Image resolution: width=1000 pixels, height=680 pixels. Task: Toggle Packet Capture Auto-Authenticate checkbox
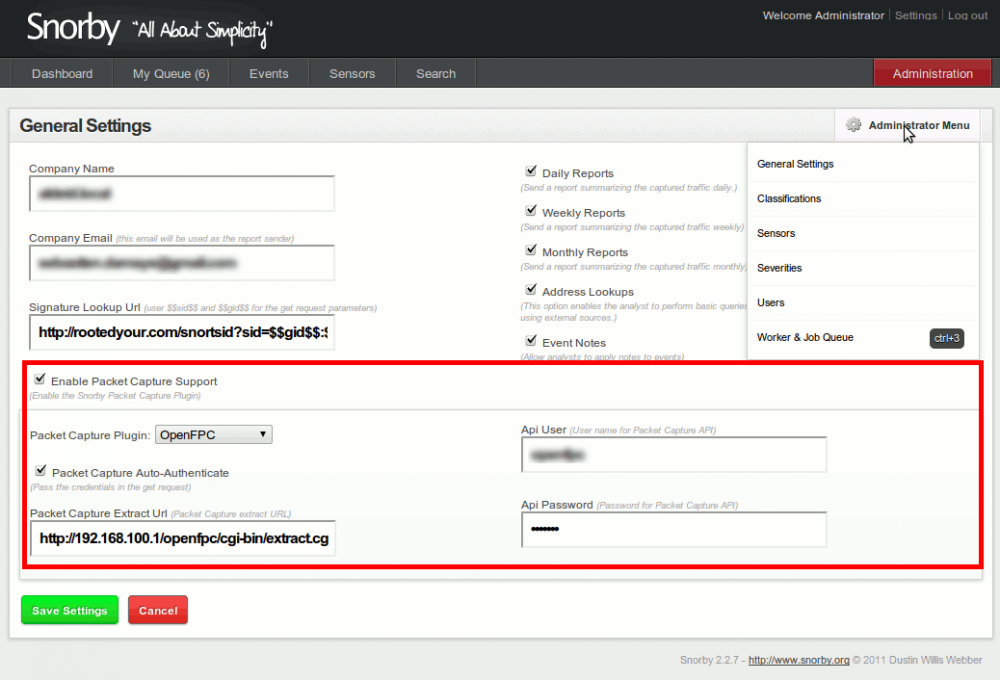click(41, 471)
